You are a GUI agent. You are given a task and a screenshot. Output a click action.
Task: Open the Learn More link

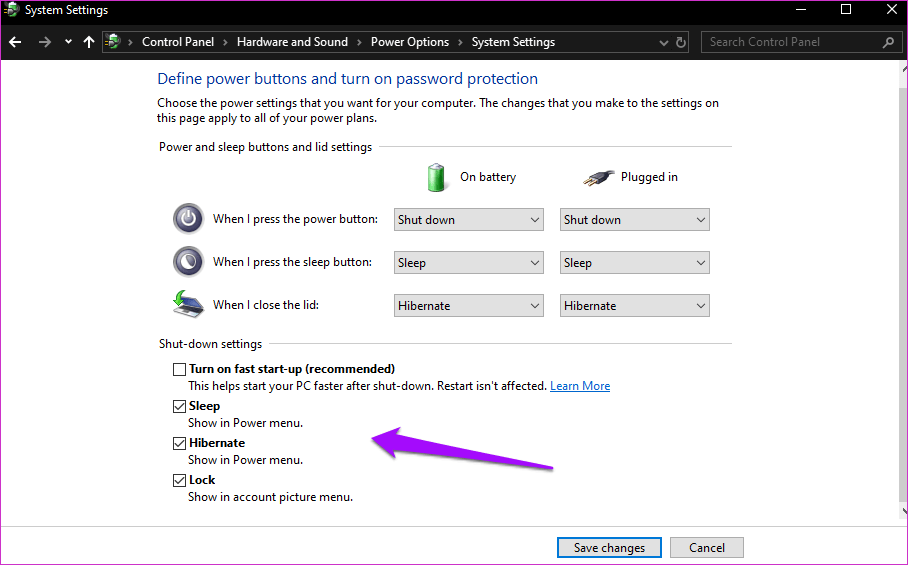(x=580, y=386)
